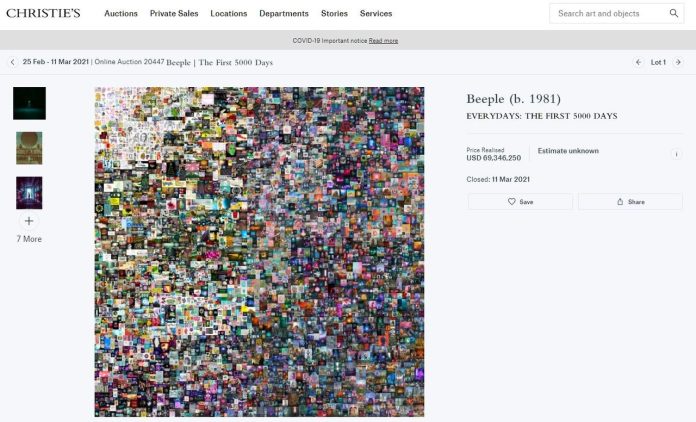The width and height of the screenshot is (696, 422).
Task: Open the Auctions menu
Action: tap(121, 14)
